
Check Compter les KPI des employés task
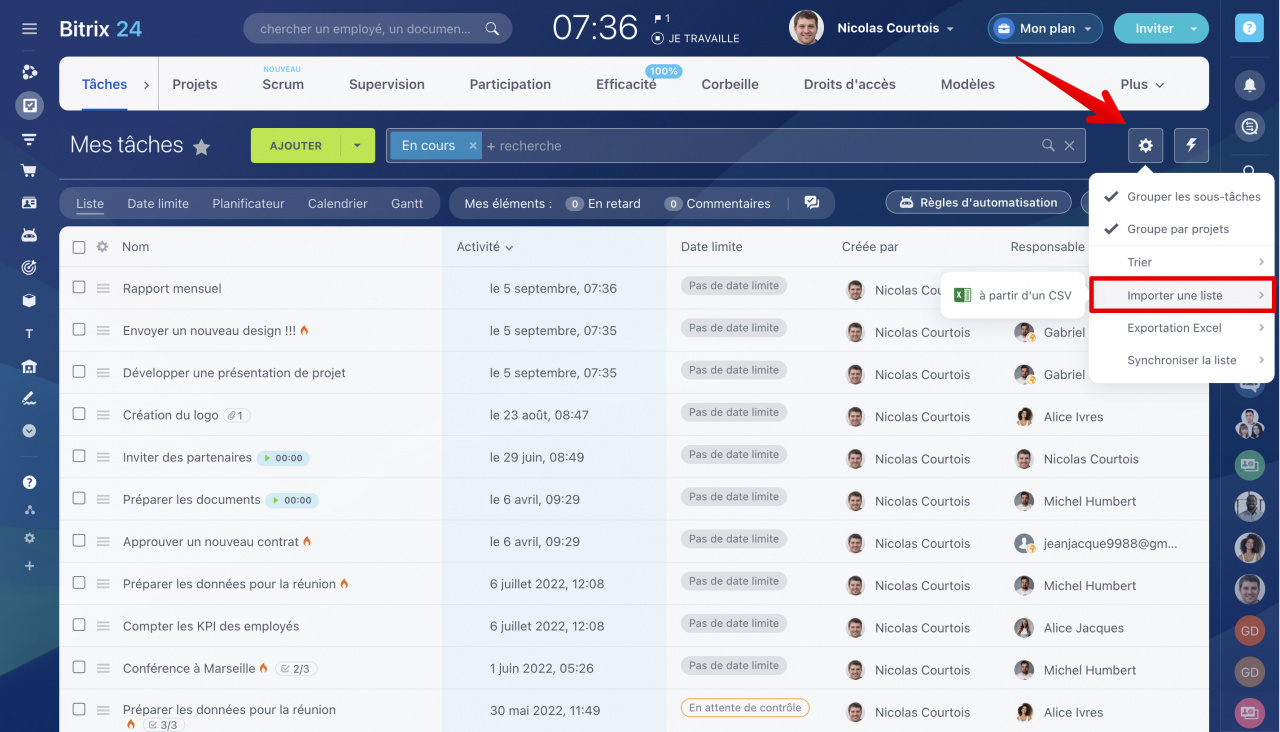[x=79, y=624]
